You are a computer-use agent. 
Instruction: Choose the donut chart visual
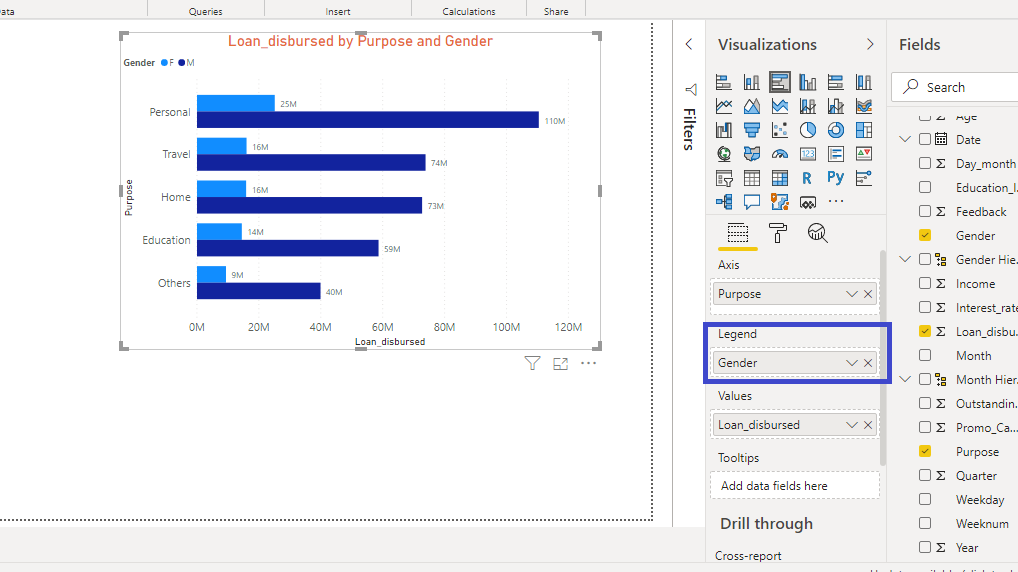pyautogui.click(x=836, y=130)
